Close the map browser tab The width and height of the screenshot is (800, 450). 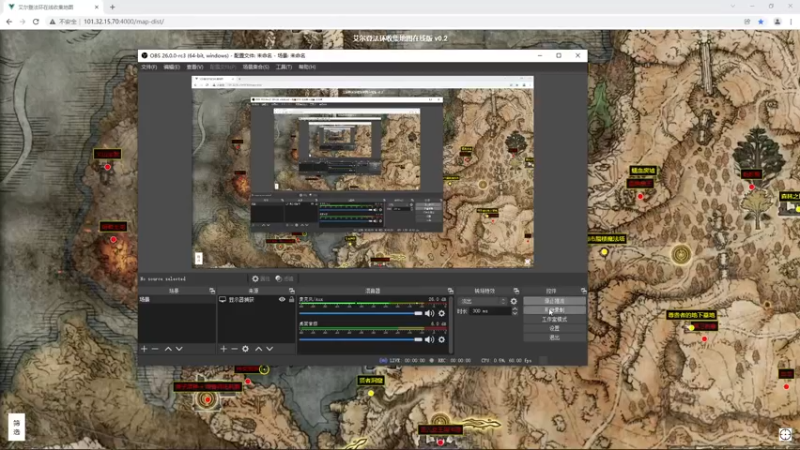pos(96,7)
